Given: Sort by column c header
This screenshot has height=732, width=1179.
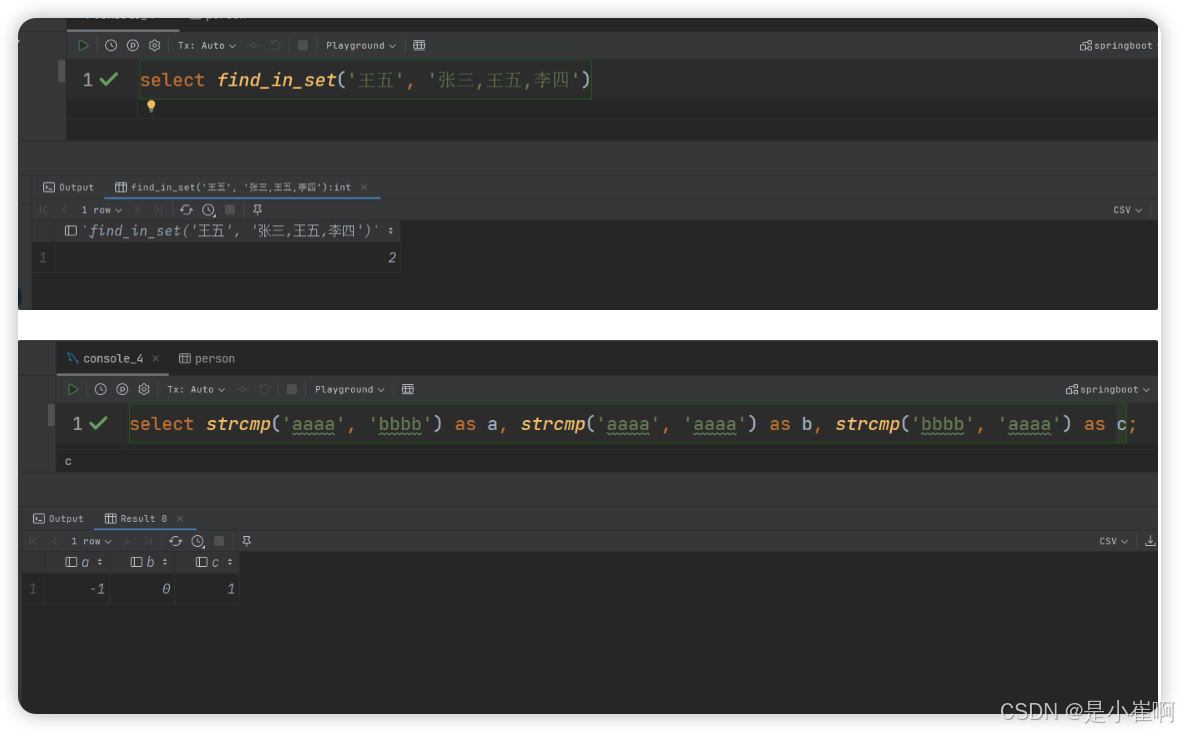Looking at the screenshot, I should point(208,562).
